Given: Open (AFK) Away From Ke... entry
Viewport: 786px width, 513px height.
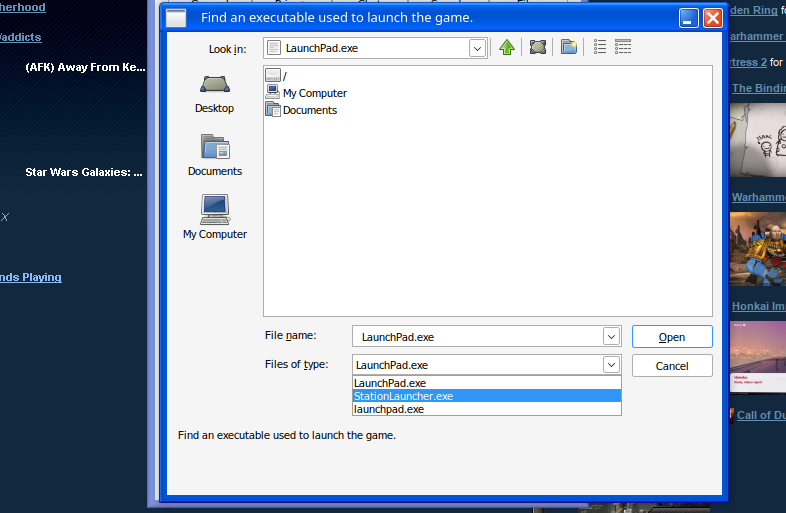Looking at the screenshot, I should click(x=85, y=67).
